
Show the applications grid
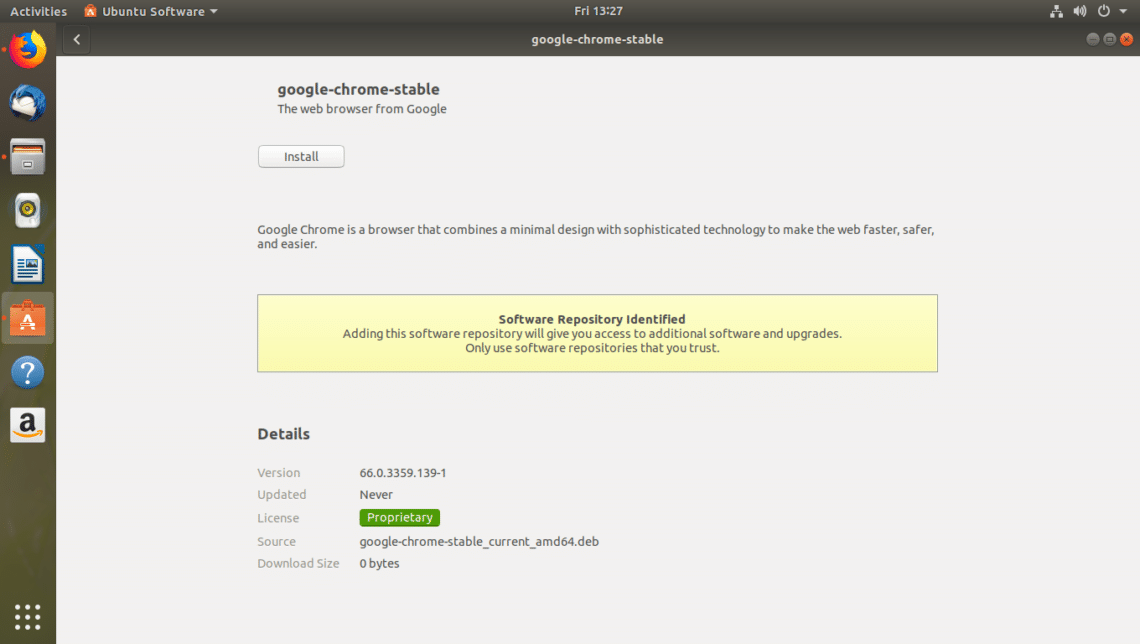pos(28,616)
